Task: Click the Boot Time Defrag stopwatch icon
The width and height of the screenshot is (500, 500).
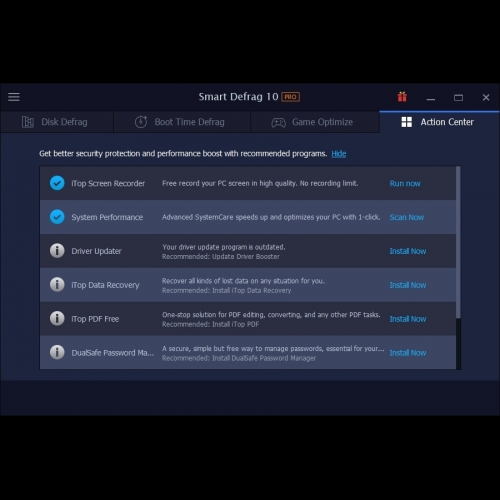Action: (141, 122)
